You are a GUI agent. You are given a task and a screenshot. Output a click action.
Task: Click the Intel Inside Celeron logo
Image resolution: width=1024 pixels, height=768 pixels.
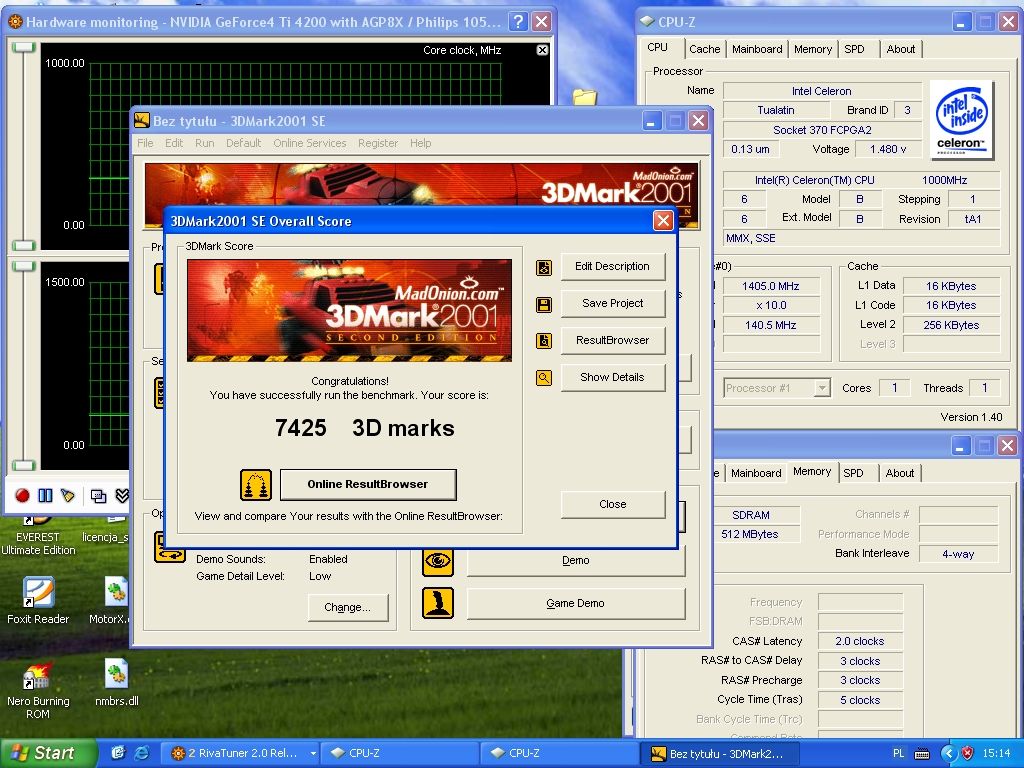[x=961, y=120]
